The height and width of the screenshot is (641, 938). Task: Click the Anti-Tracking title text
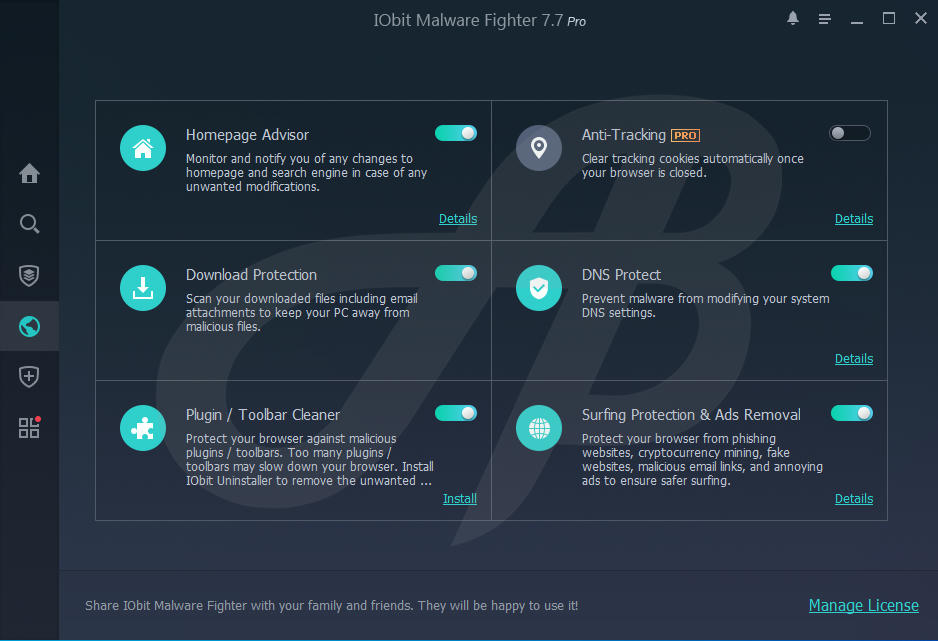click(623, 135)
